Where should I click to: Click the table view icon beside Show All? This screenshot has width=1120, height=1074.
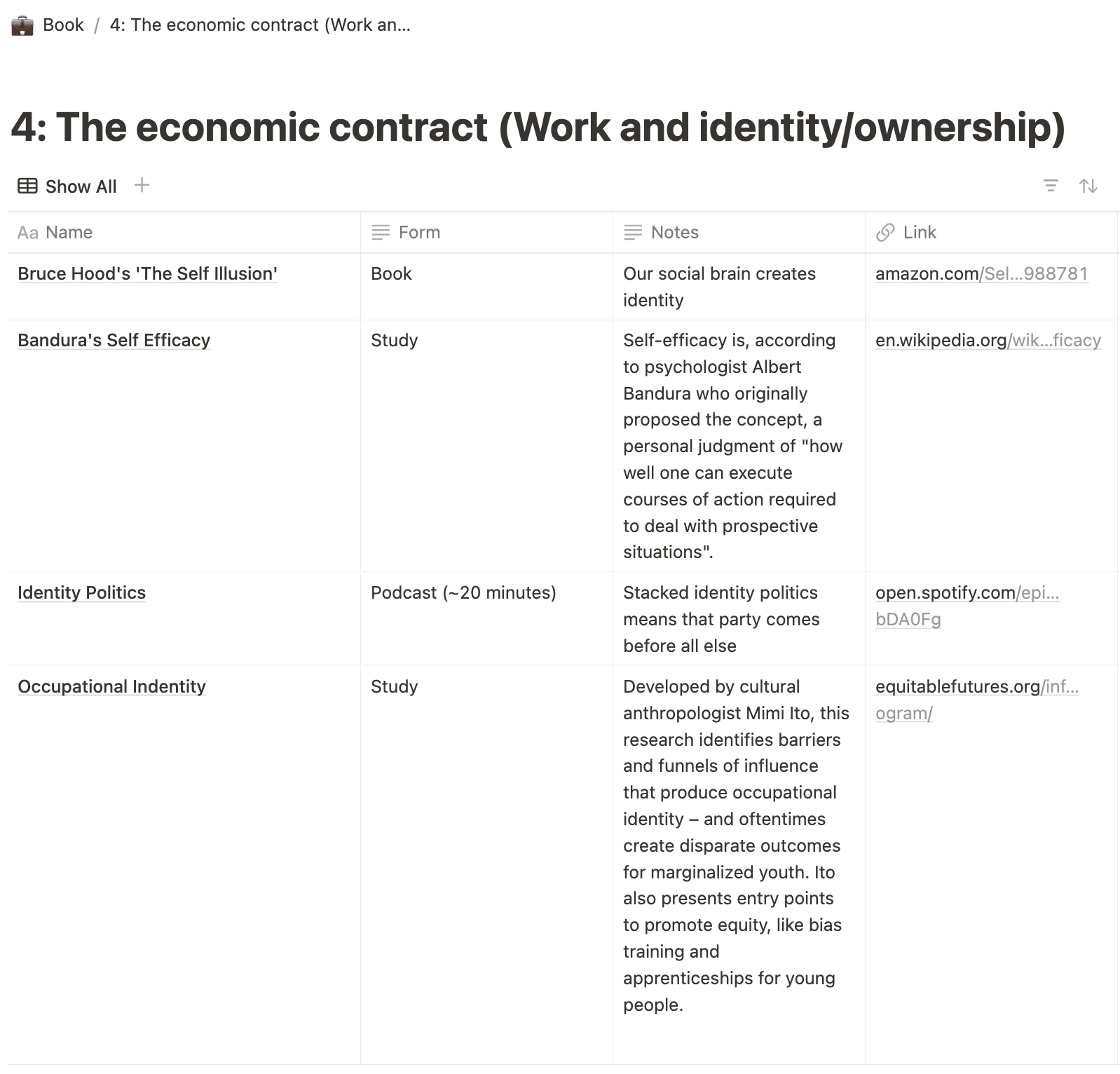click(x=27, y=186)
